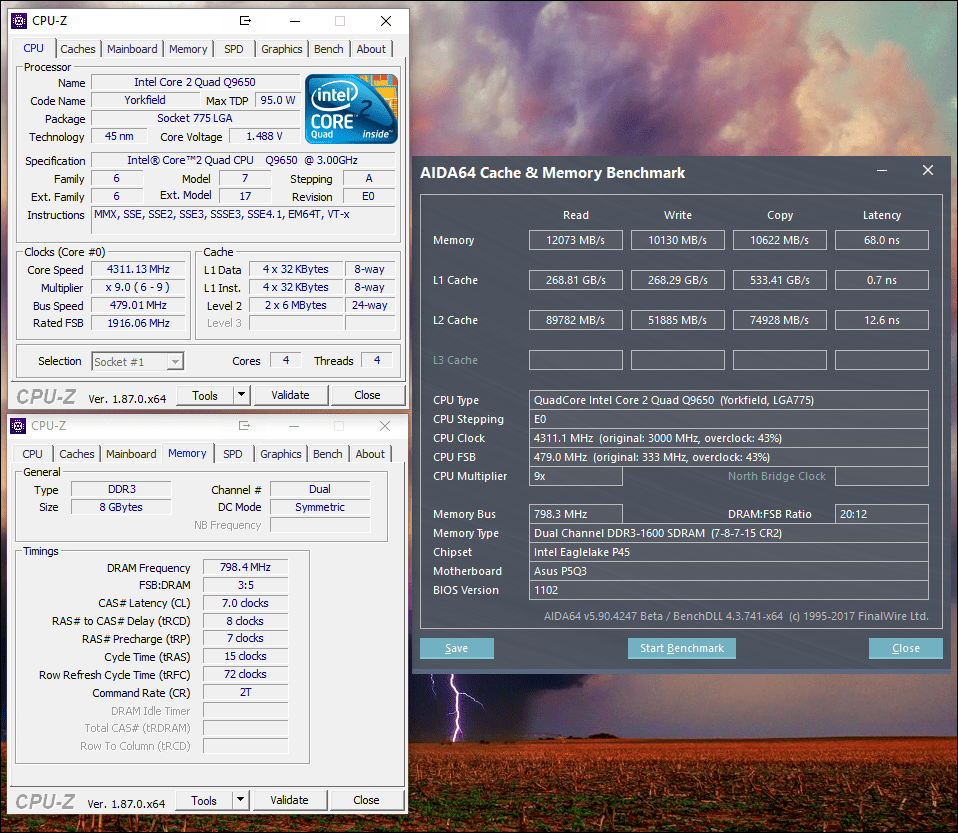Click the L2 Cache Latency 12.6 ns field

(x=882, y=320)
